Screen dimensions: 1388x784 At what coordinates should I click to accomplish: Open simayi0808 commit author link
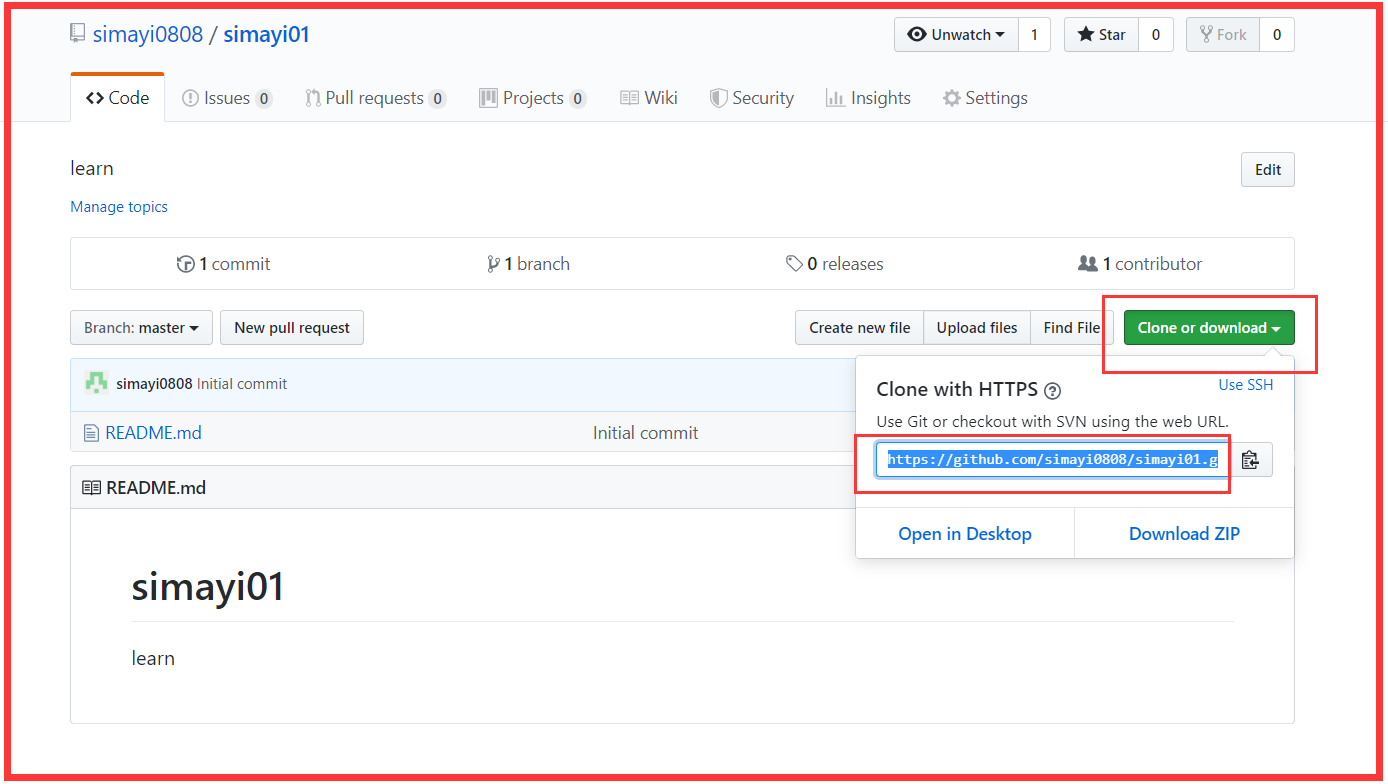tap(154, 384)
